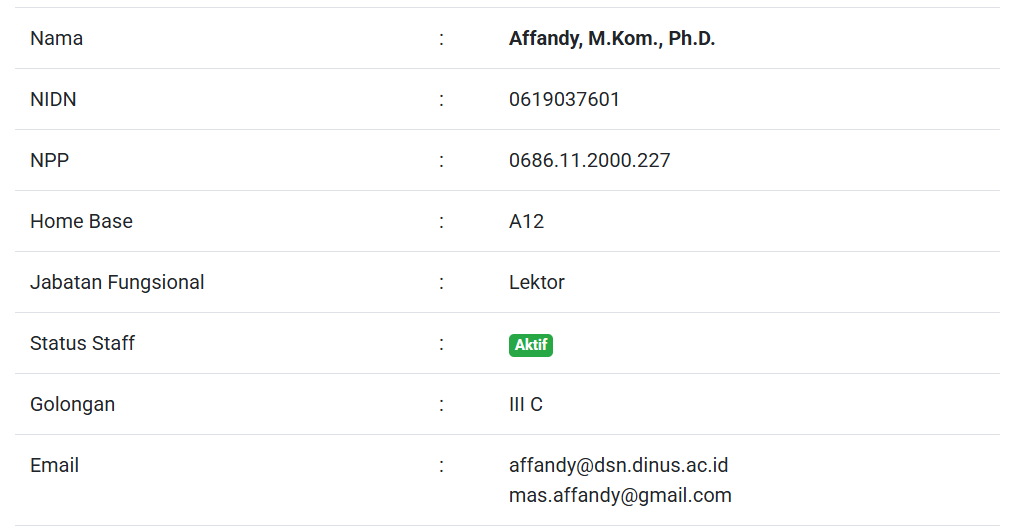Click the Nama field label
The height and width of the screenshot is (529, 1018).
(x=57, y=39)
